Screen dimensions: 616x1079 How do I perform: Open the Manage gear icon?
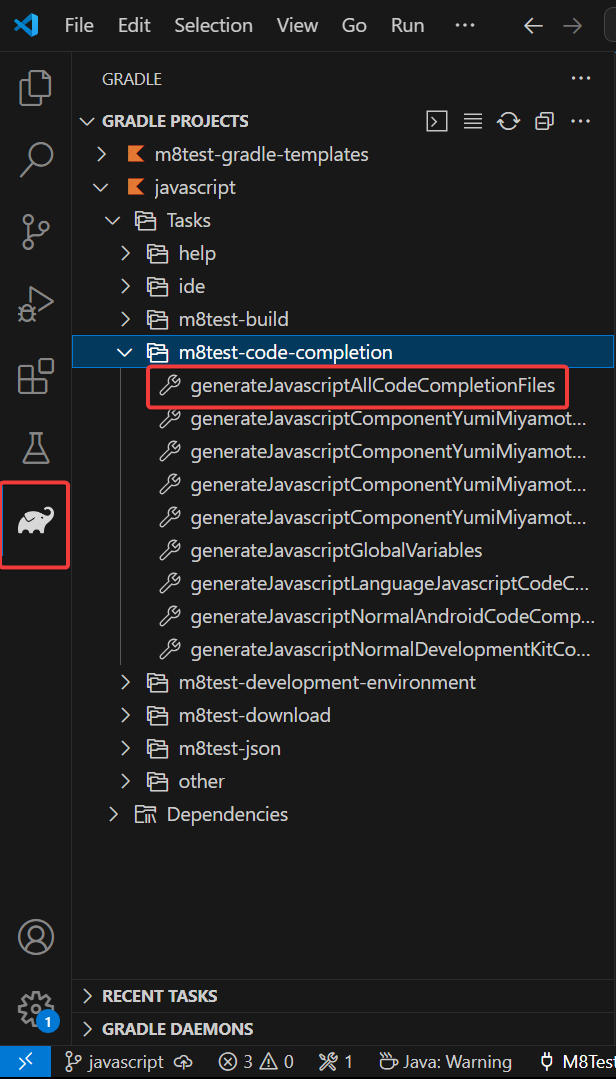click(36, 1006)
